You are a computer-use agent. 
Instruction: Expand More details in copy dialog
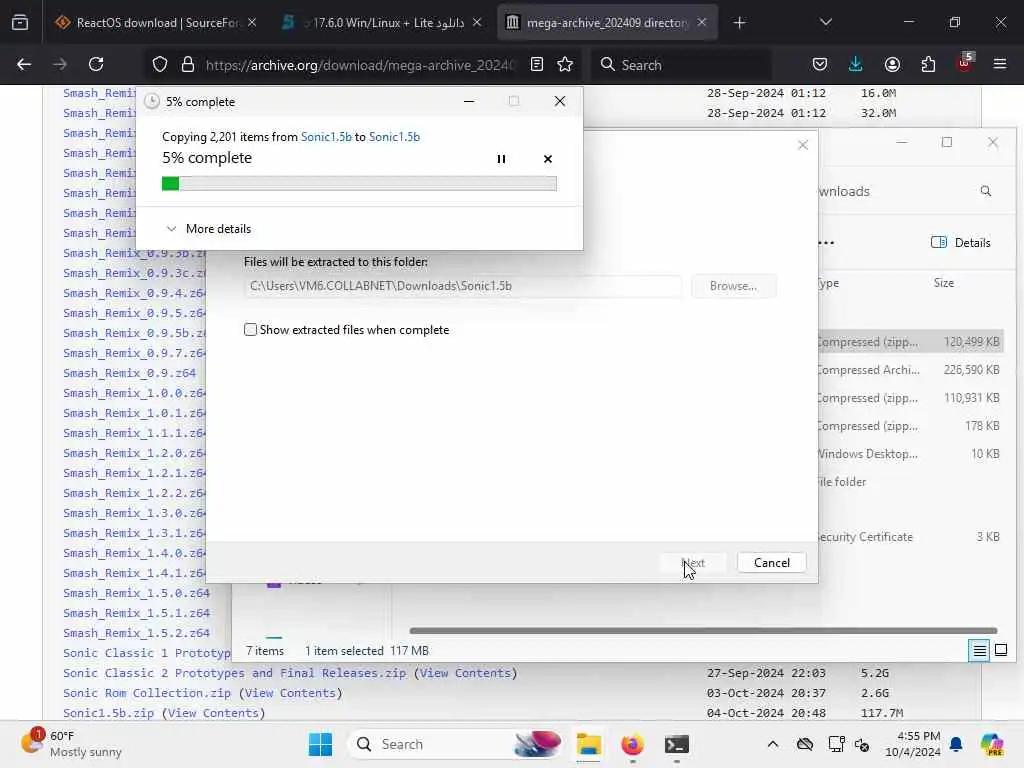pos(209,229)
